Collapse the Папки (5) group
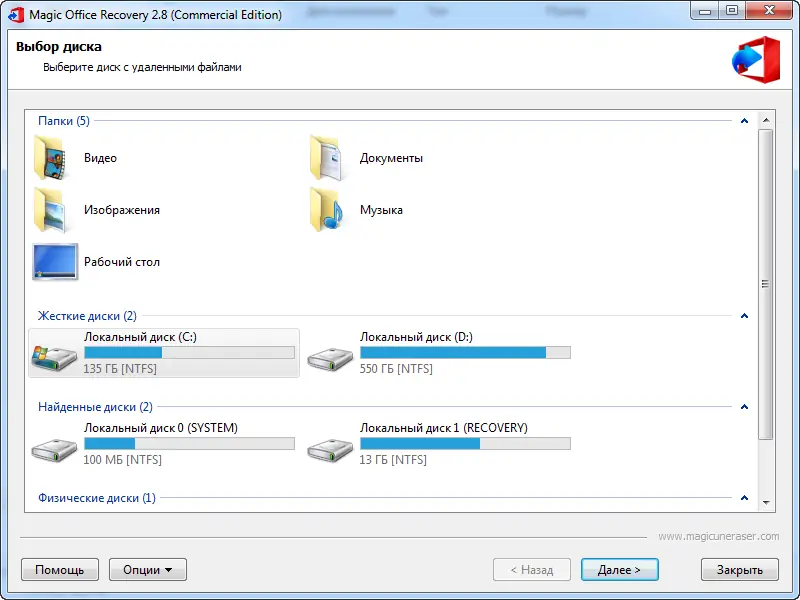Image resolution: width=800 pixels, height=600 pixels. click(x=744, y=121)
